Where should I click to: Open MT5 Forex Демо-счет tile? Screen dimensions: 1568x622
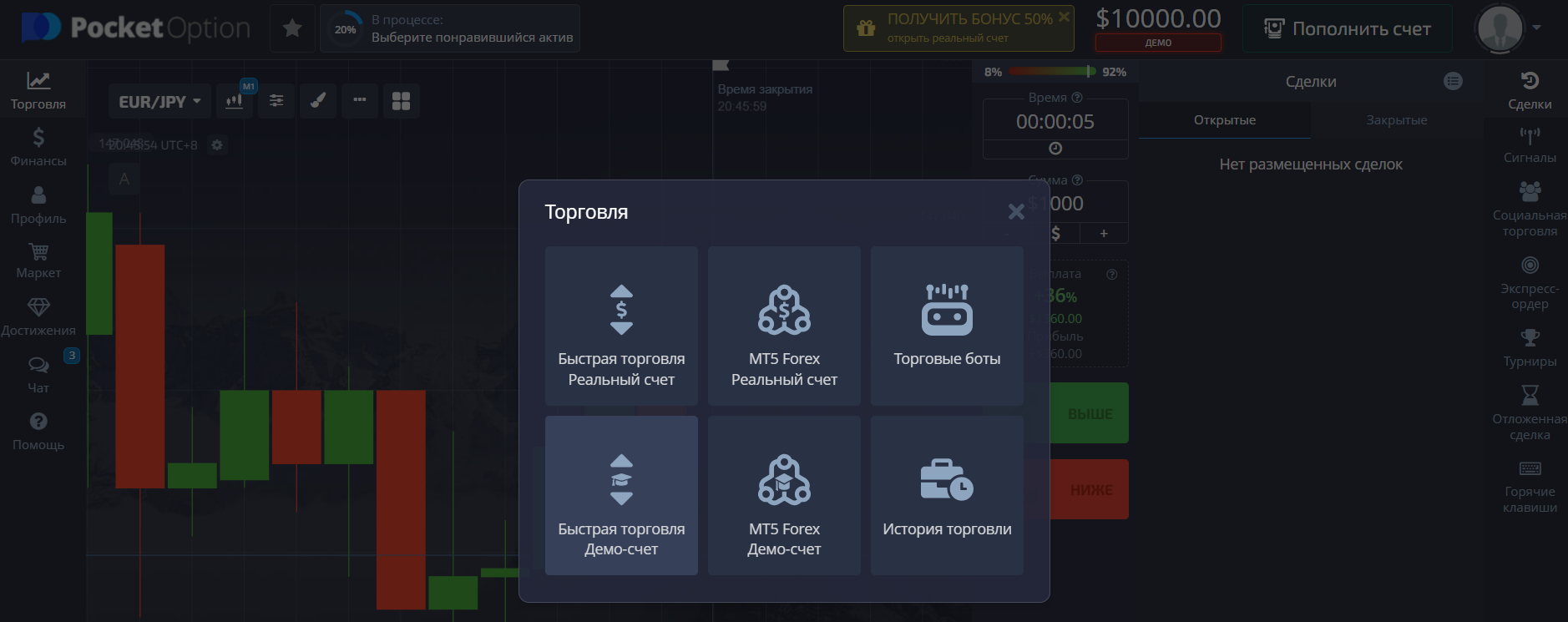[x=784, y=496]
